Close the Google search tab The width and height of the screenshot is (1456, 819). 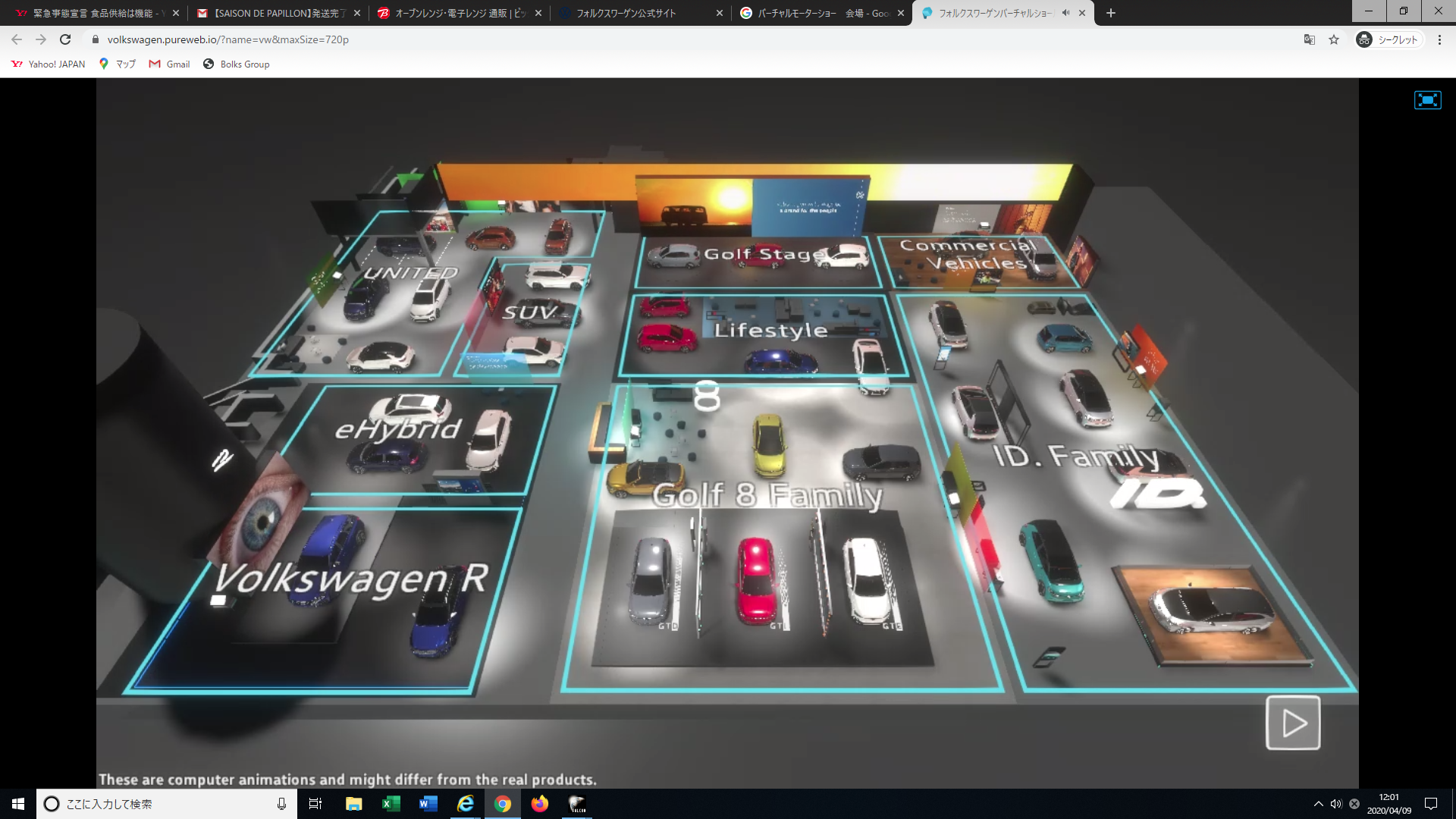point(901,13)
